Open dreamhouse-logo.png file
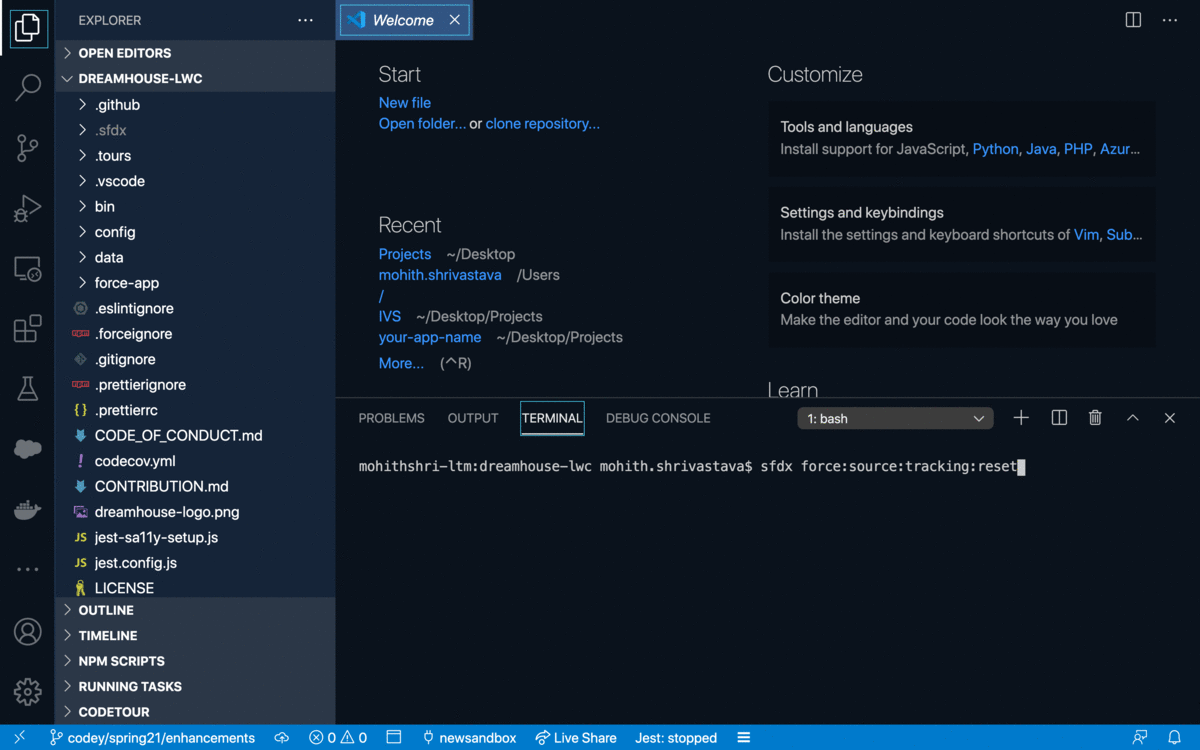The image size is (1200, 750). [195, 512]
